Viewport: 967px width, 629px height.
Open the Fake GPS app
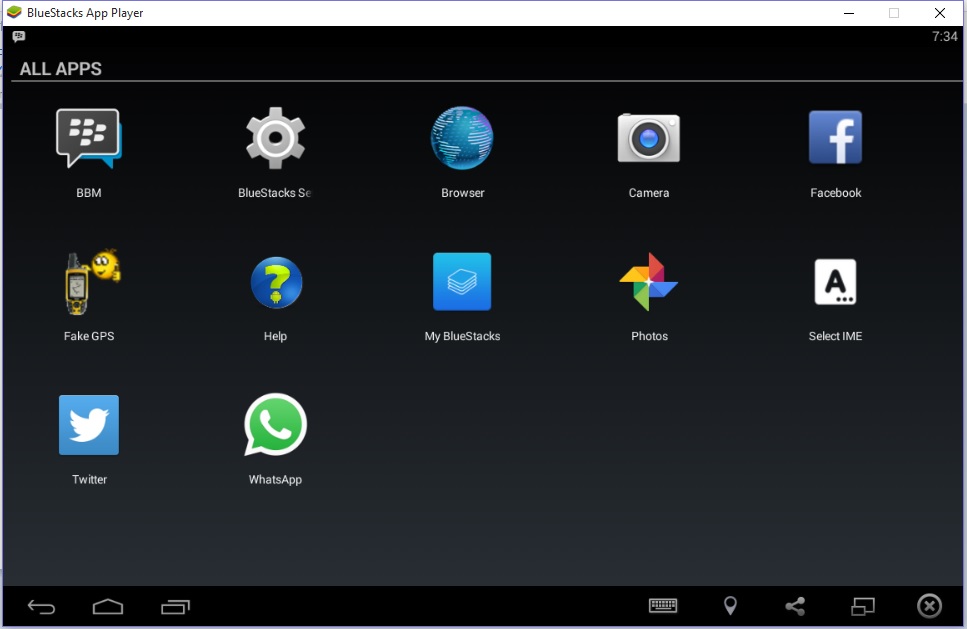click(92, 282)
